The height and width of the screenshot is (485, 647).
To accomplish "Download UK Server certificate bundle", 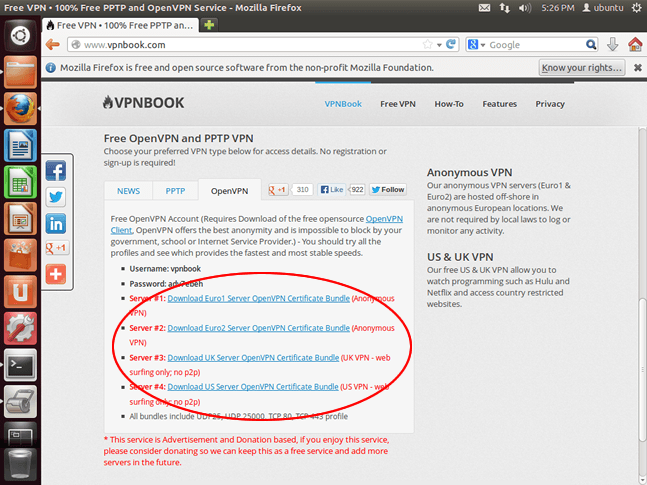I will pos(253,357).
